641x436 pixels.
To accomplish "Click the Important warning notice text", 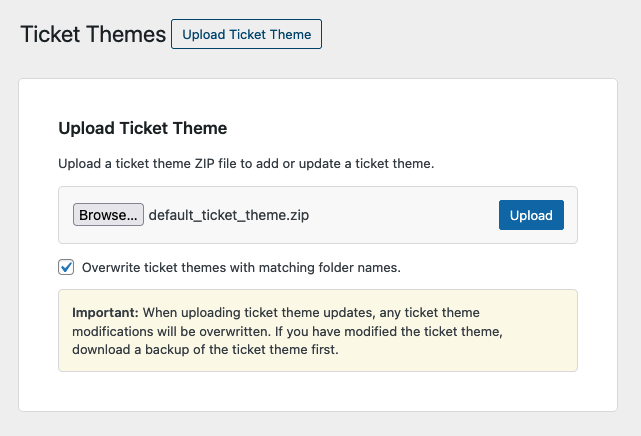I will click(x=287, y=331).
